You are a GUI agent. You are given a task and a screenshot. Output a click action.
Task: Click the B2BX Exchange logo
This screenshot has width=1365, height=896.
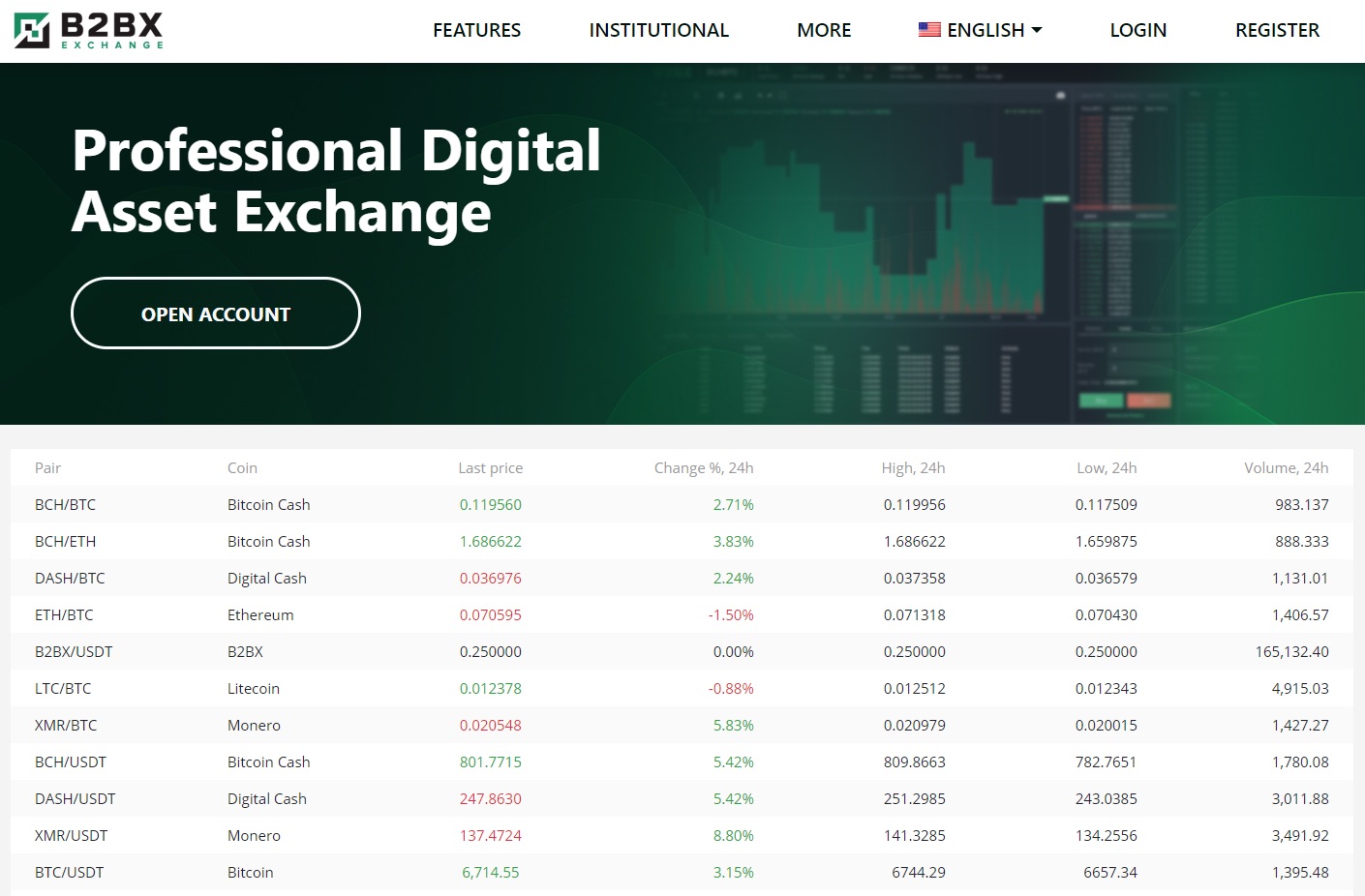tap(89, 31)
